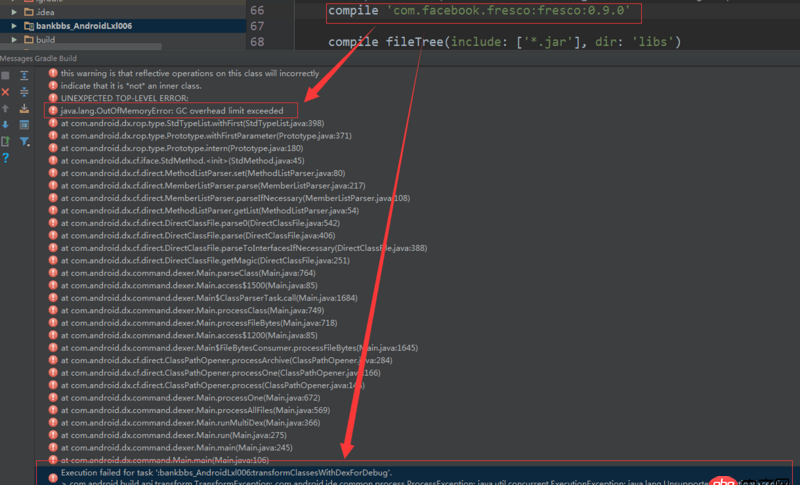Click the project tree horizontal scrollbar
The width and height of the screenshot is (800, 485).
[x=81, y=46]
